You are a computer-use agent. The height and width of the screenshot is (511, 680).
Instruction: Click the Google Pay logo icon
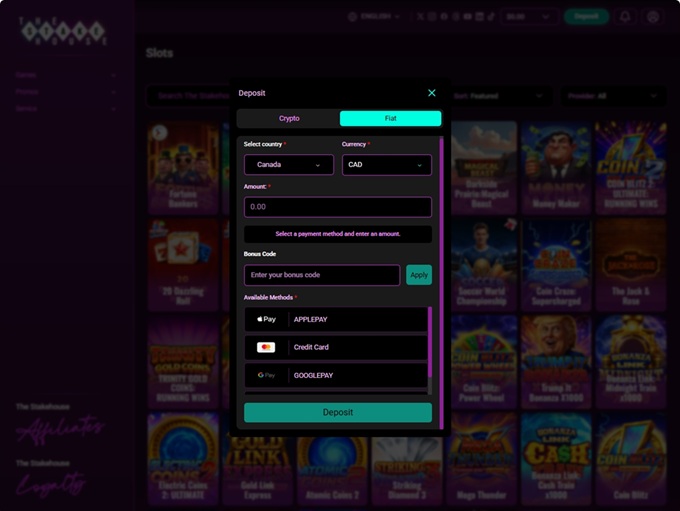coord(266,375)
